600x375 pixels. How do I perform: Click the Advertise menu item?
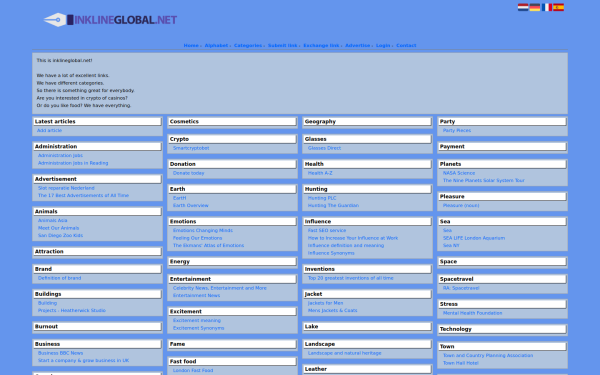click(357, 46)
